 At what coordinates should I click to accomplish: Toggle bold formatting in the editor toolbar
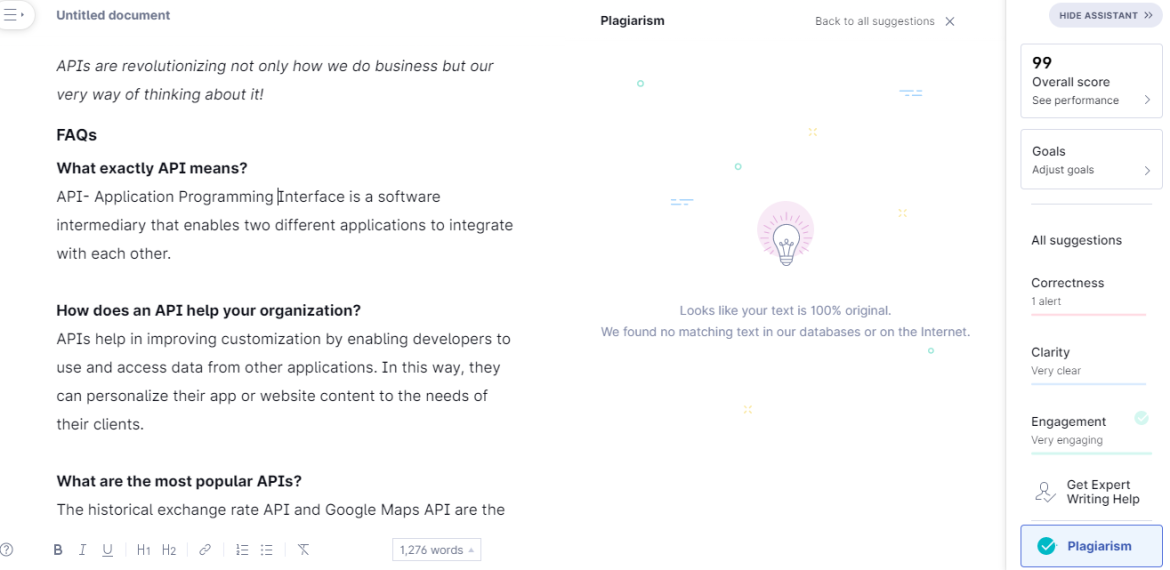click(58, 550)
